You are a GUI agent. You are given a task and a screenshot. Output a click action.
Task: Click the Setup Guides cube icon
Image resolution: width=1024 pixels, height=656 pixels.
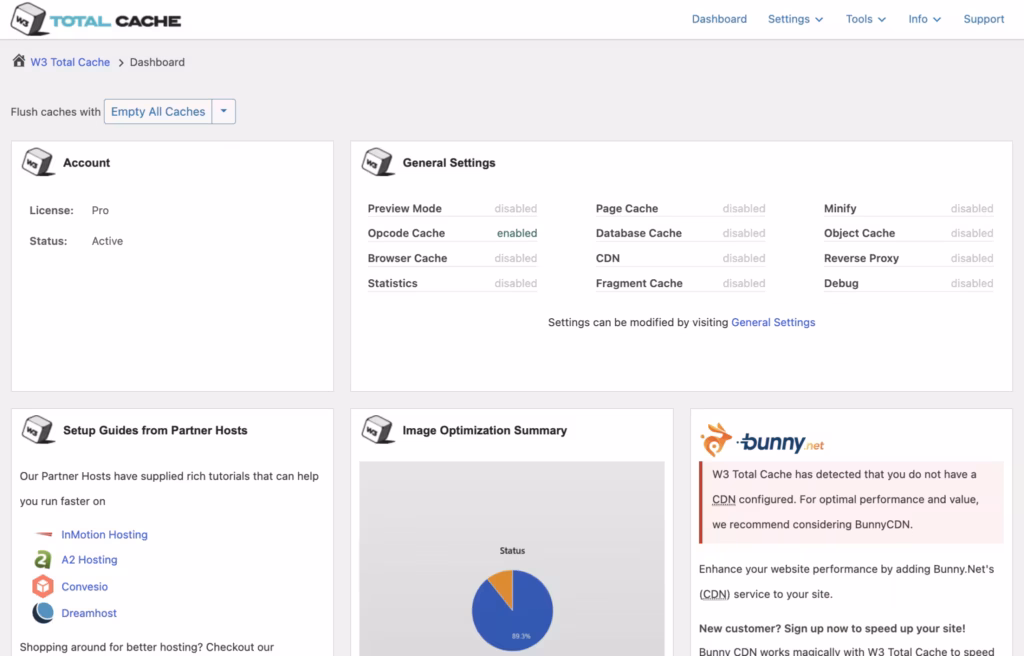38,429
